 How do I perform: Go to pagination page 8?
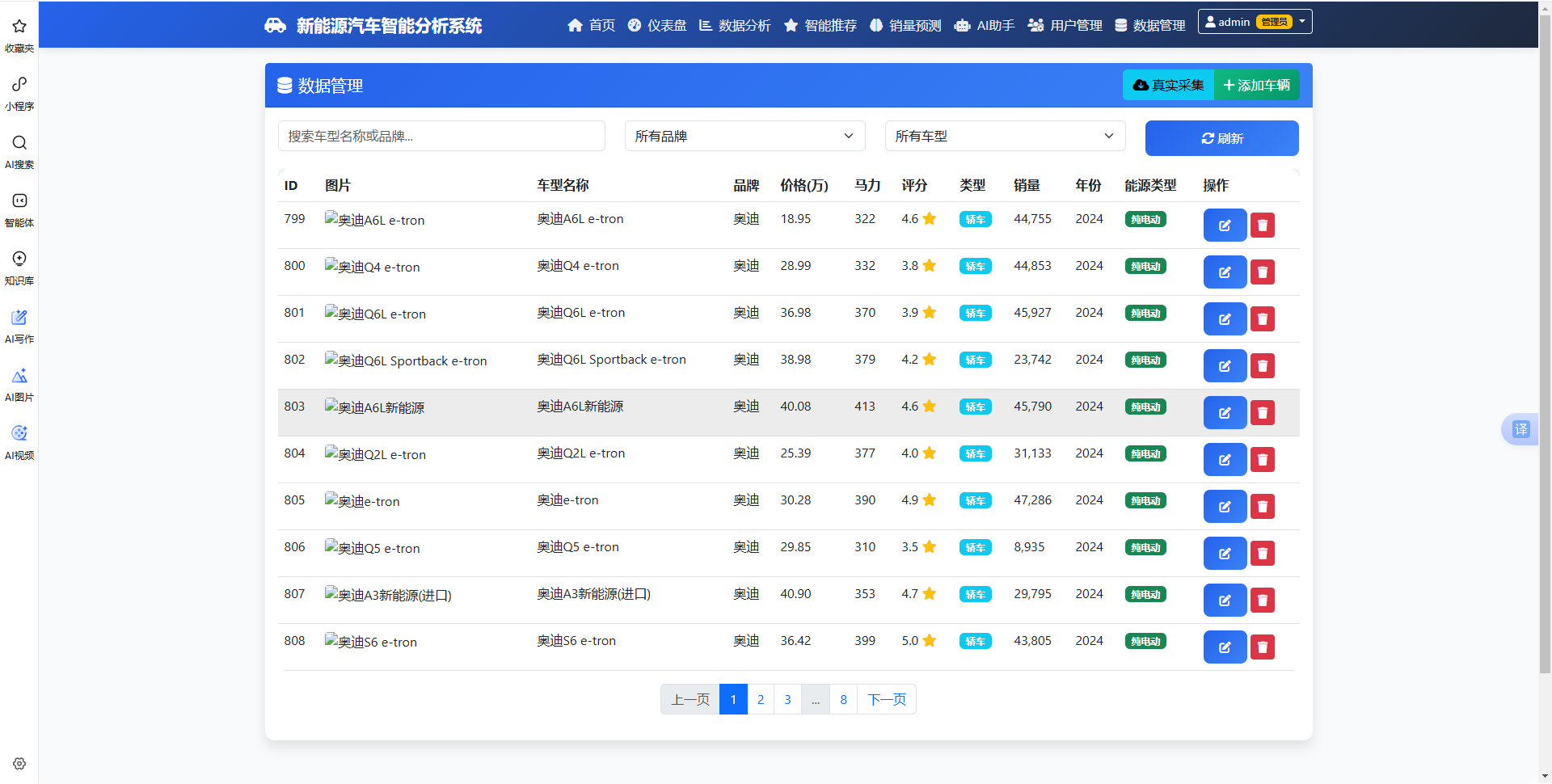point(843,699)
